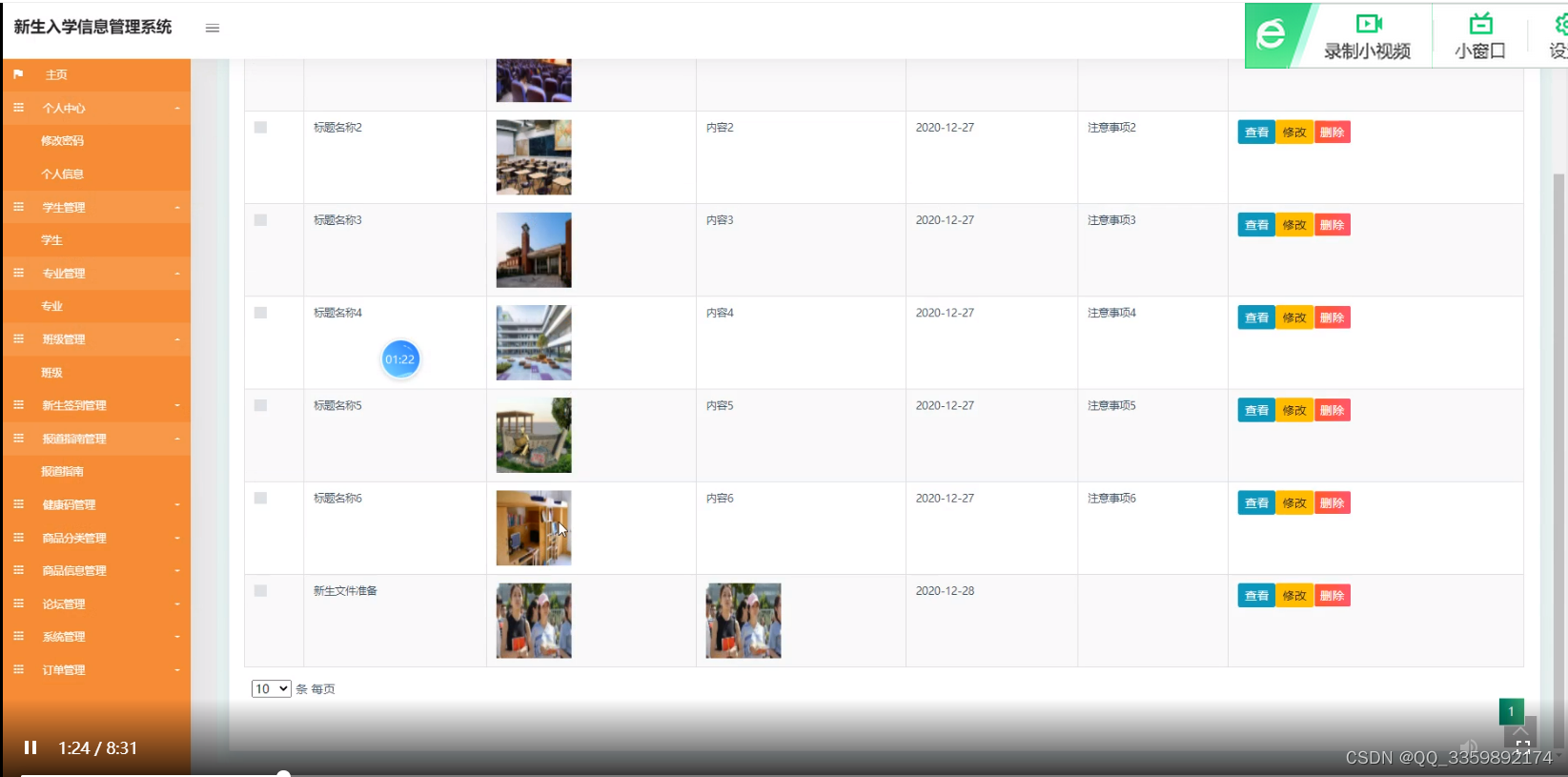Open dorm room thumbnail in 标题名称6 row
This screenshot has height=777, width=1568.
[x=534, y=528]
